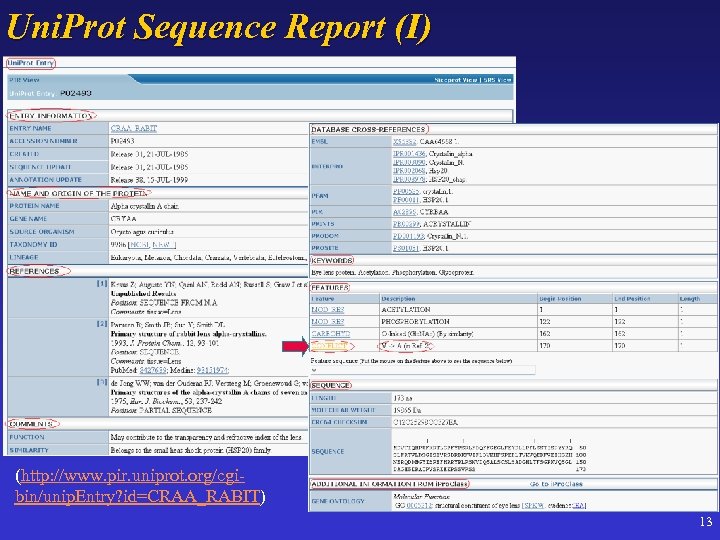Select the highlighted CONFLICT feature link
This screenshot has width=720, height=540.
pyautogui.click(x=329, y=346)
